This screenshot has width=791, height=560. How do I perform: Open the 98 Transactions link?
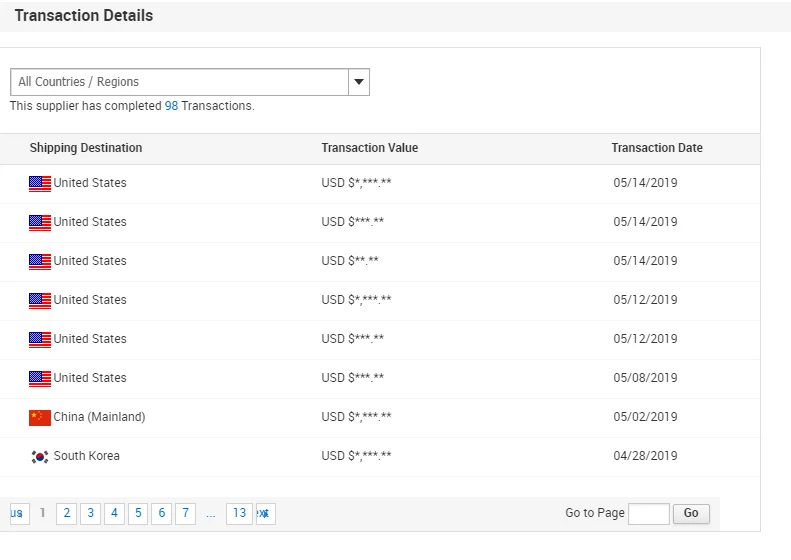pyautogui.click(x=171, y=106)
